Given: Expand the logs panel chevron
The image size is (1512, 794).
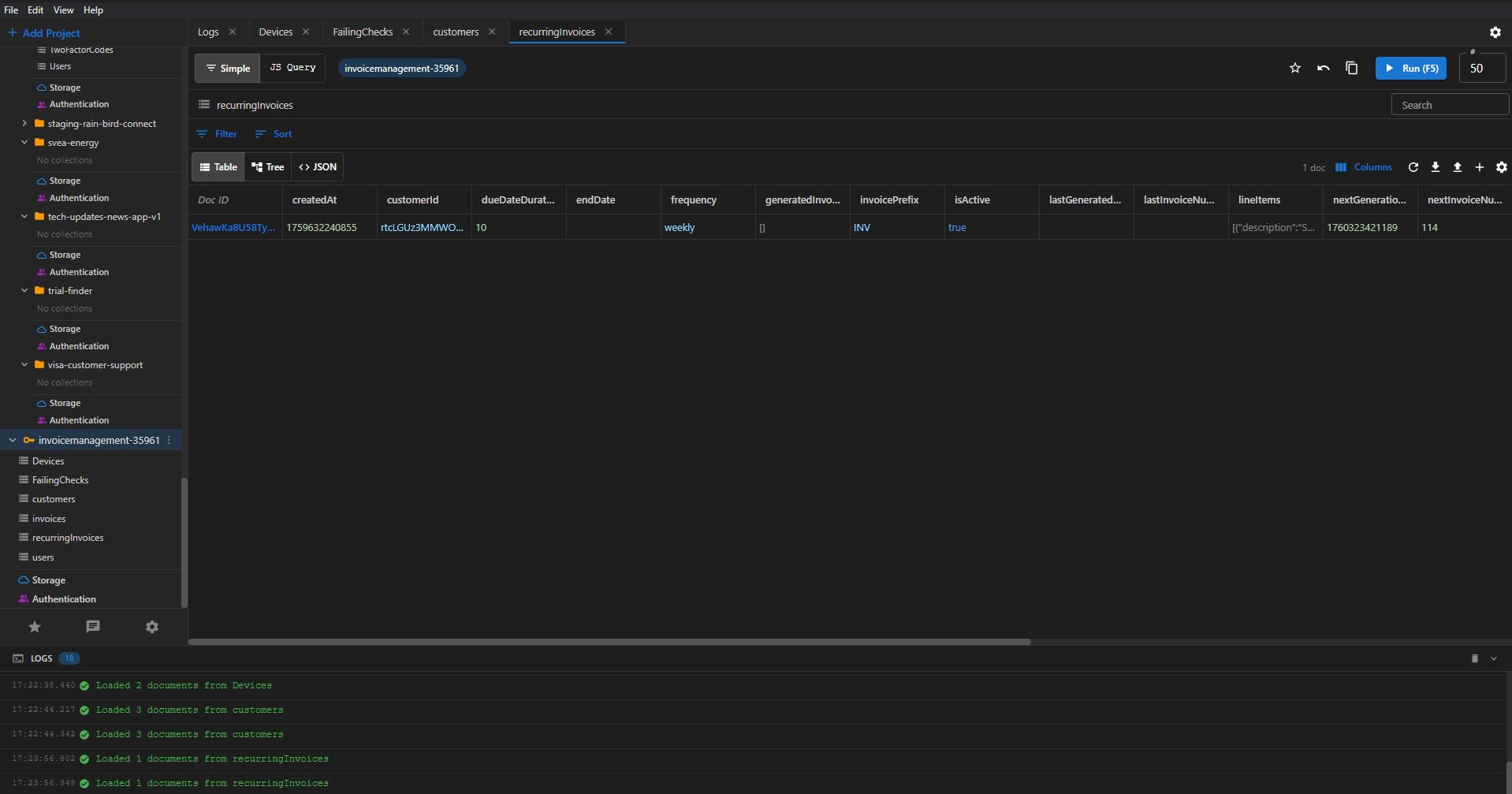Looking at the screenshot, I should pyautogui.click(x=1492, y=658).
